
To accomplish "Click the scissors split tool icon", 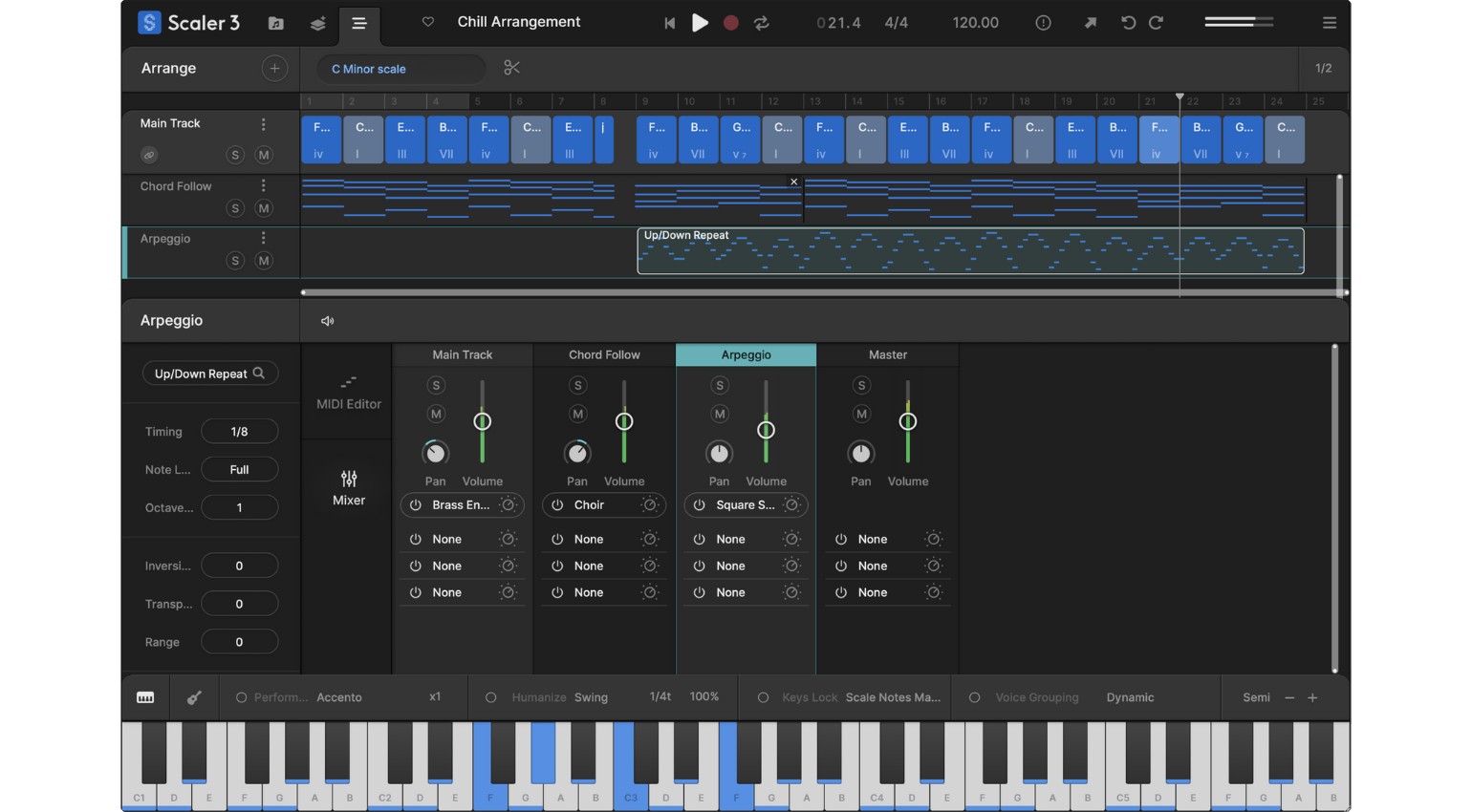I will [x=511, y=68].
